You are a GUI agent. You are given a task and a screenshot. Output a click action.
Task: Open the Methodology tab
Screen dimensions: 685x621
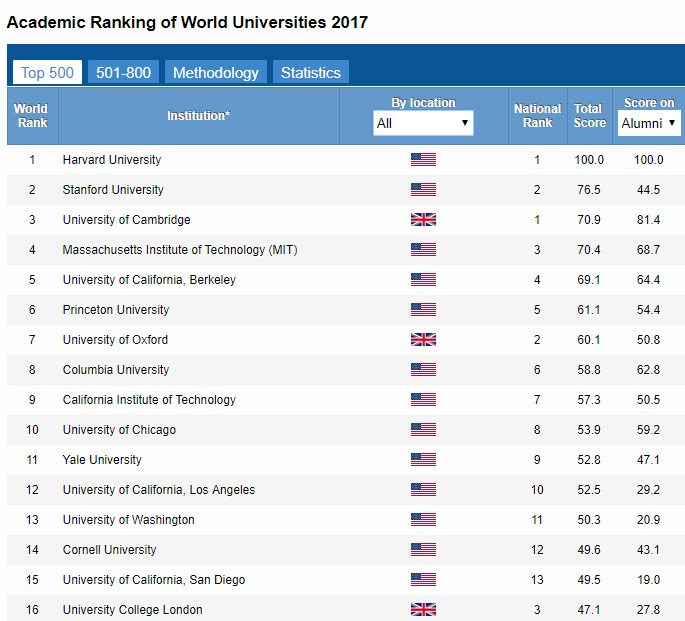click(215, 72)
